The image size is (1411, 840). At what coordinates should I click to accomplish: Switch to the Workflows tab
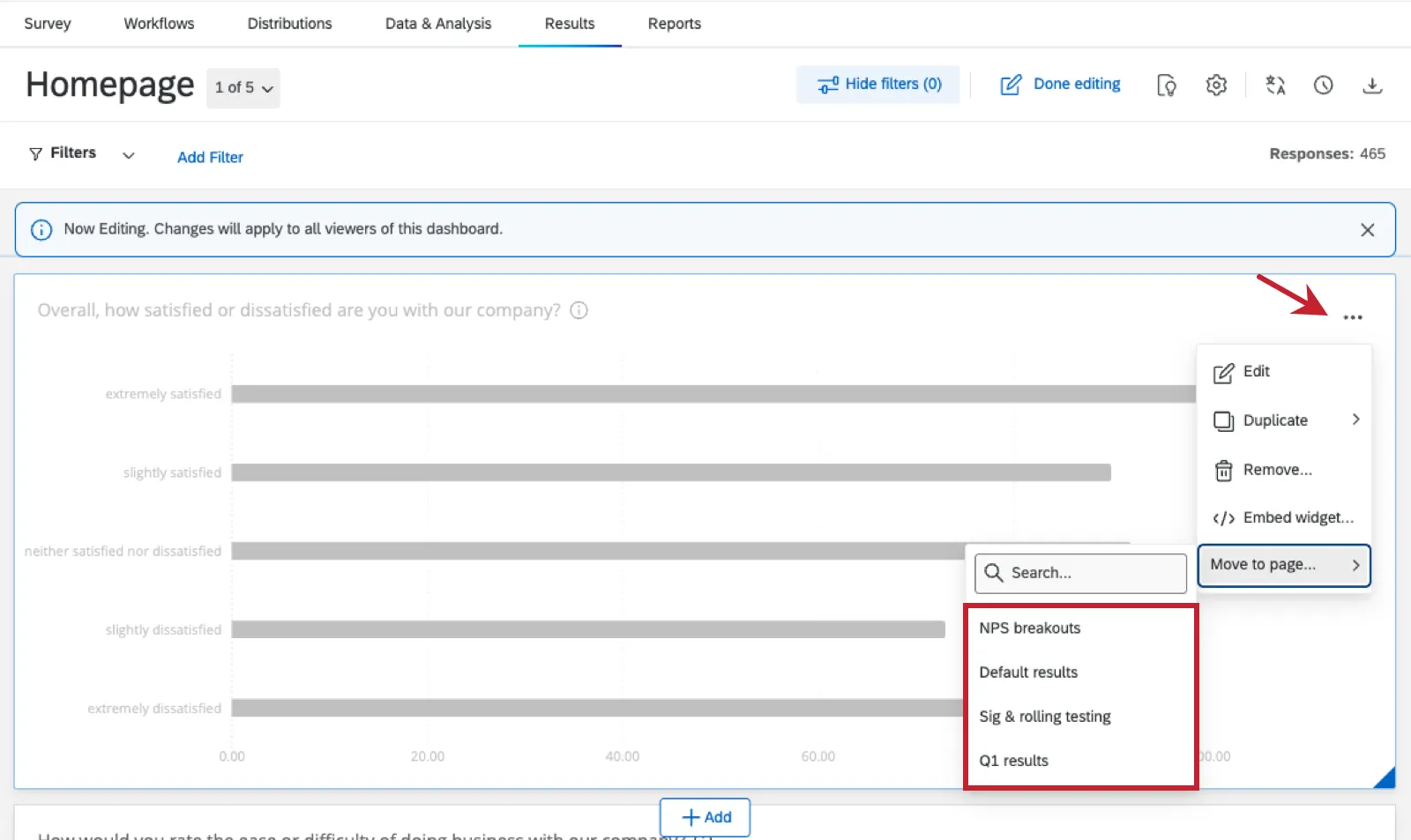pyautogui.click(x=159, y=24)
